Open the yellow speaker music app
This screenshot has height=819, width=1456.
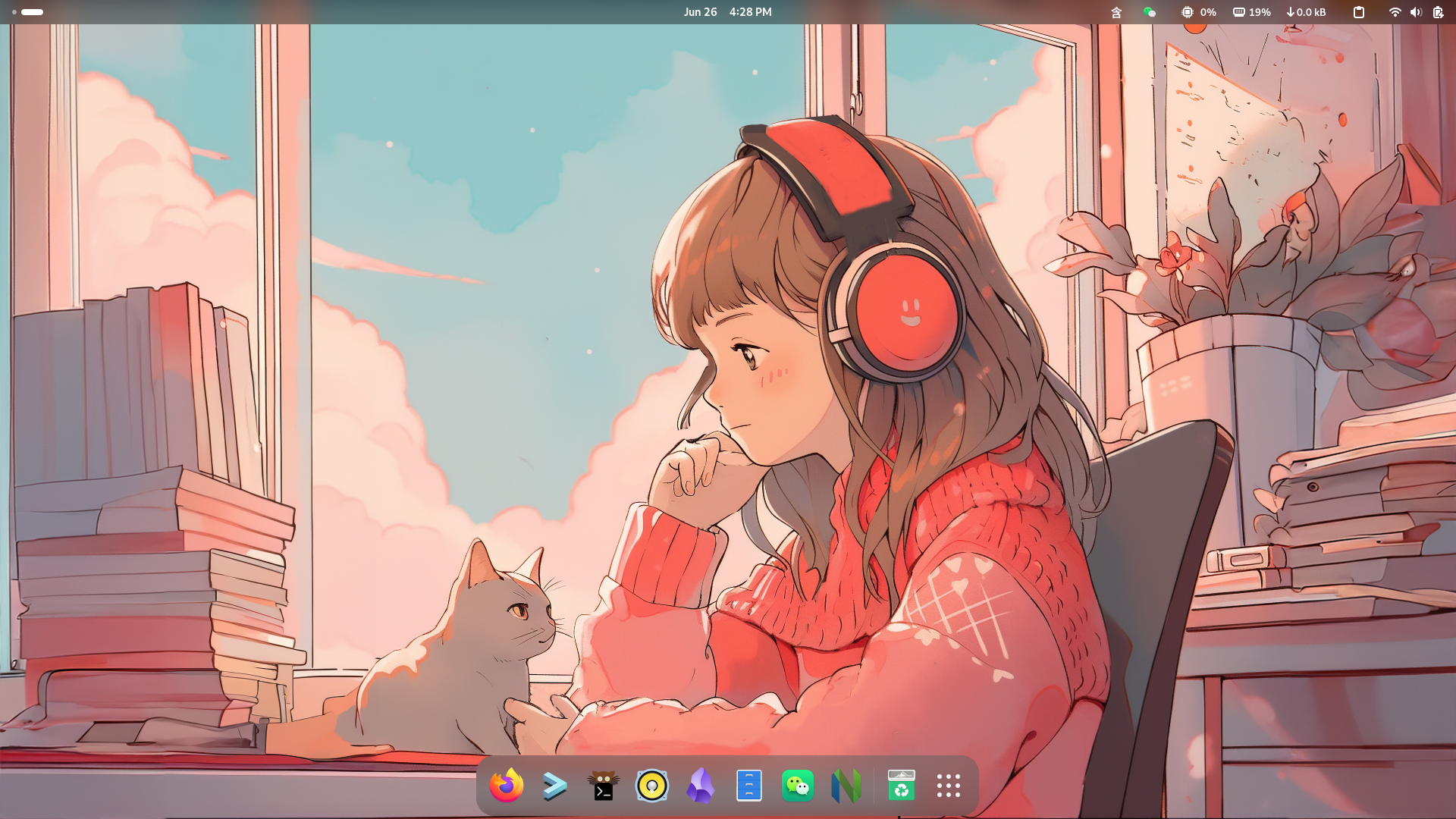click(x=652, y=786)
